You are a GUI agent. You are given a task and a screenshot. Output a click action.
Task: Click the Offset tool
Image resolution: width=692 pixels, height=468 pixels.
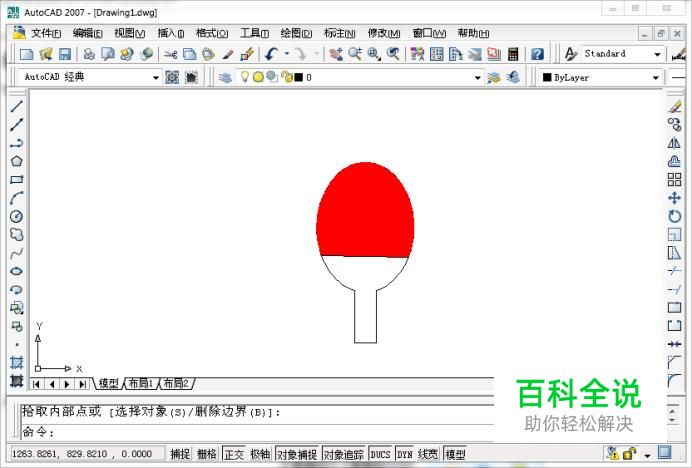click(674, 161)
